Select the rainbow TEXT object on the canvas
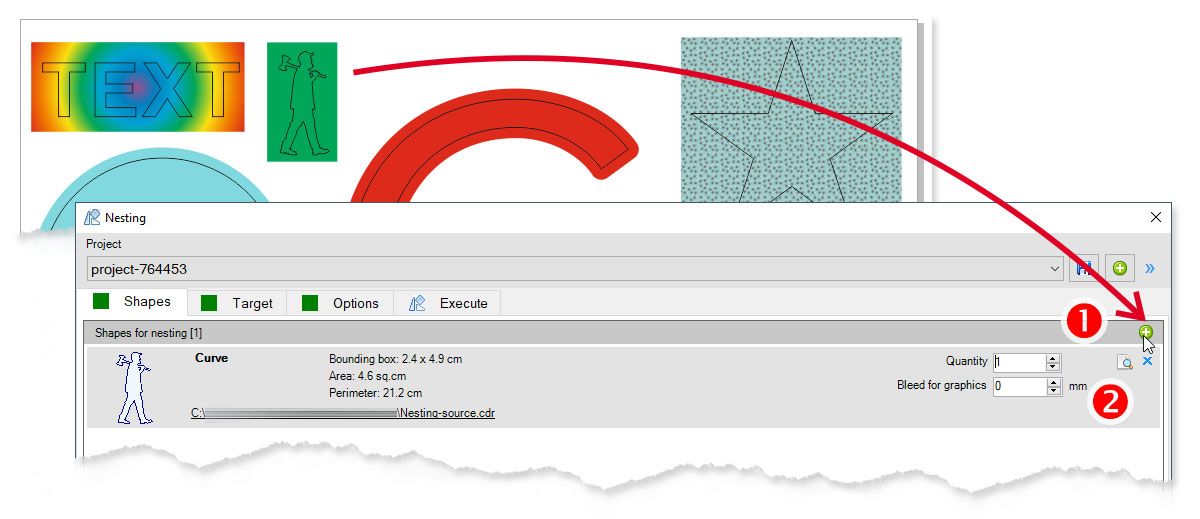Image resolution: width=1200 pixels, height=519 pixels. 138,87
